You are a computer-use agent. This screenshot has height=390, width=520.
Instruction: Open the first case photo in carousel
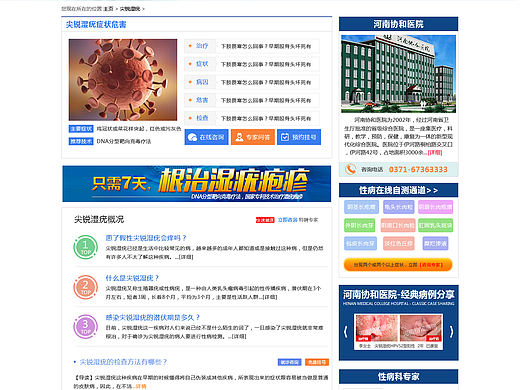[377, 328]
